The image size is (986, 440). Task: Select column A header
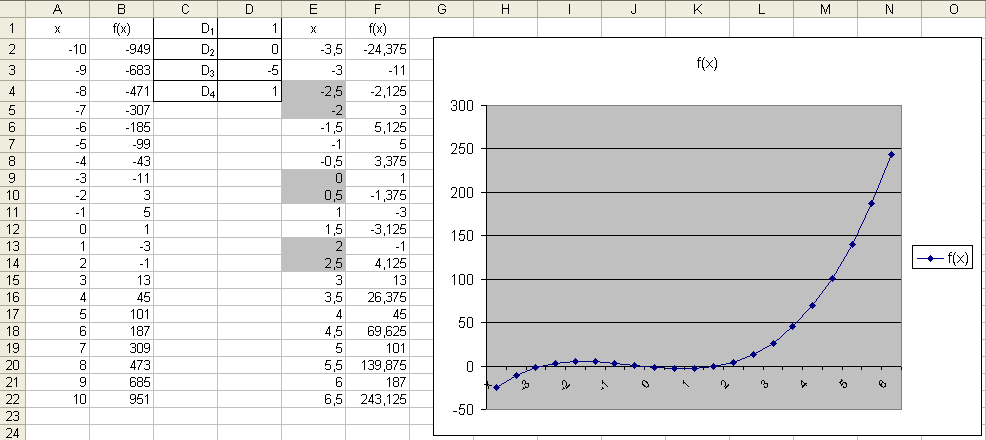click(x=58, y=8)
